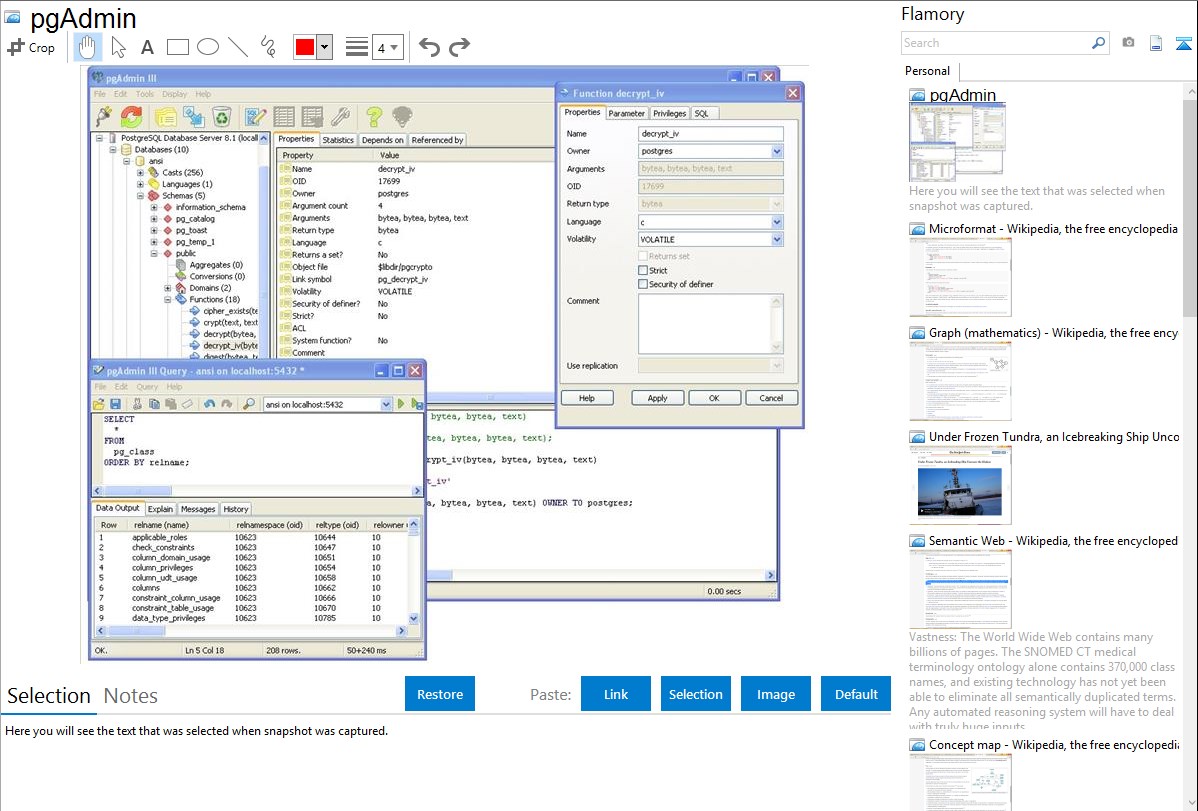Click the document icon beside the camera
The width and height of the screenshot is (1198, 811).
(1156, 43)
